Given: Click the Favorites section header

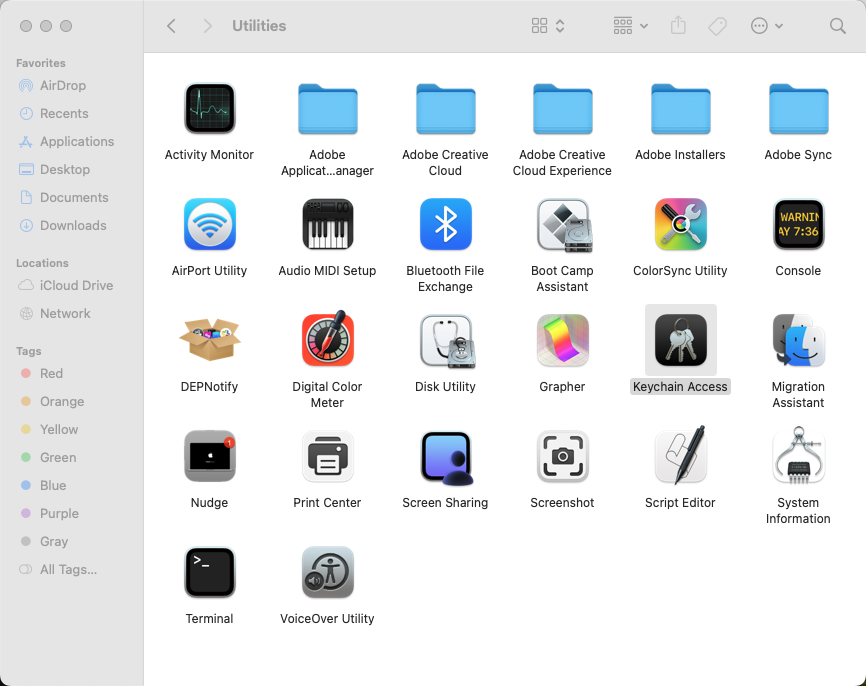Looking at the screenshot, I should click(x=41, y=63).
